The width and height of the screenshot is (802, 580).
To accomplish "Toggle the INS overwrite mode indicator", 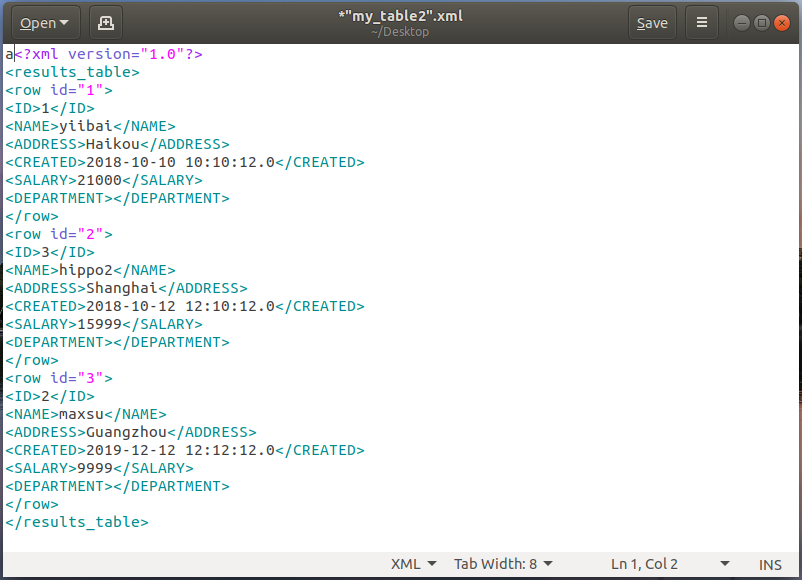I will pyautogui.click(x=770, y=564).
